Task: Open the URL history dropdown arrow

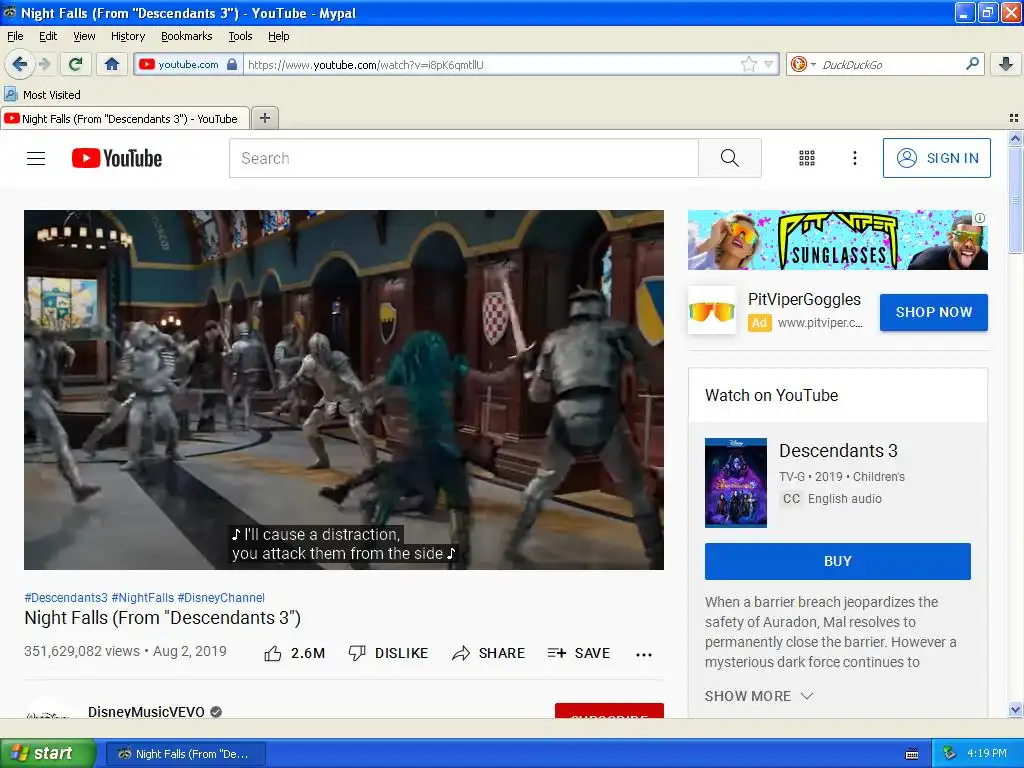Action: [769, 64]
